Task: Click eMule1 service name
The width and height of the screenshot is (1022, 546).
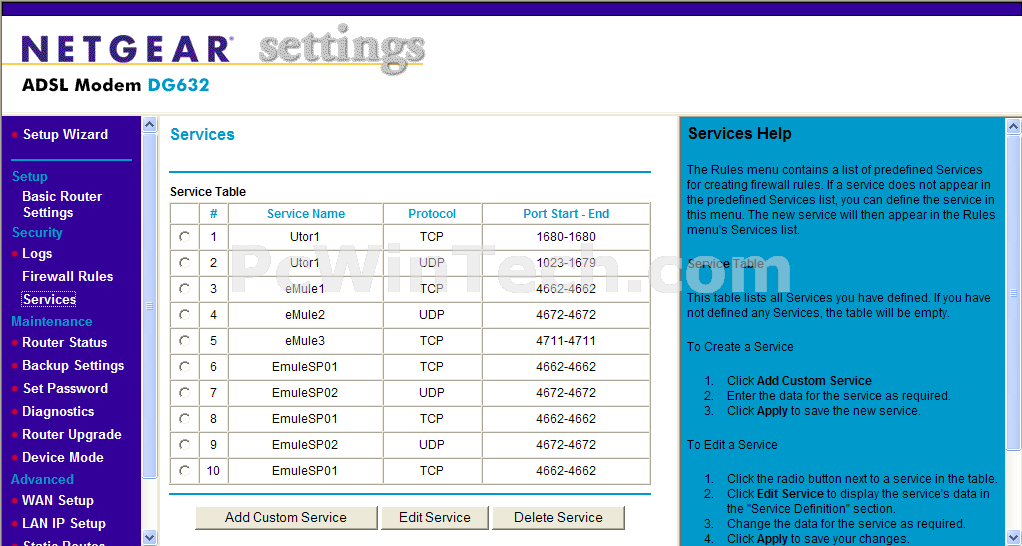Action: [305, 289]
